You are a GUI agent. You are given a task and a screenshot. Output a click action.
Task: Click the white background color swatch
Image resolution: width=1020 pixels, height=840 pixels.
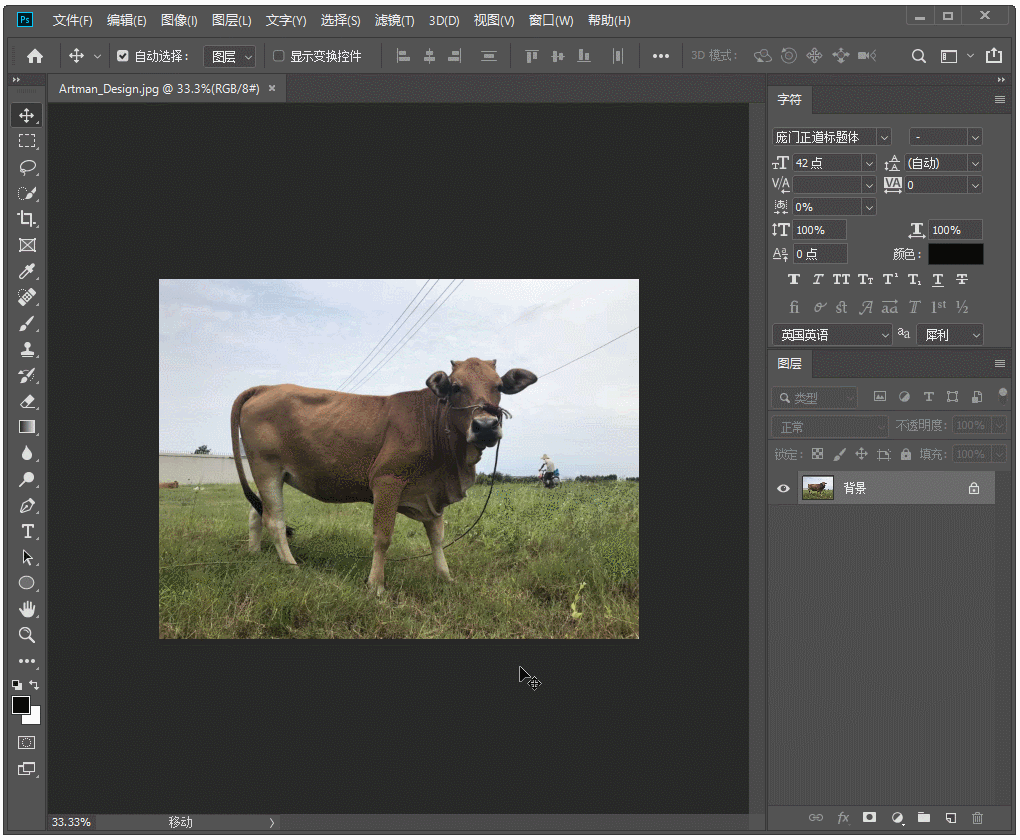click(33, 717)
